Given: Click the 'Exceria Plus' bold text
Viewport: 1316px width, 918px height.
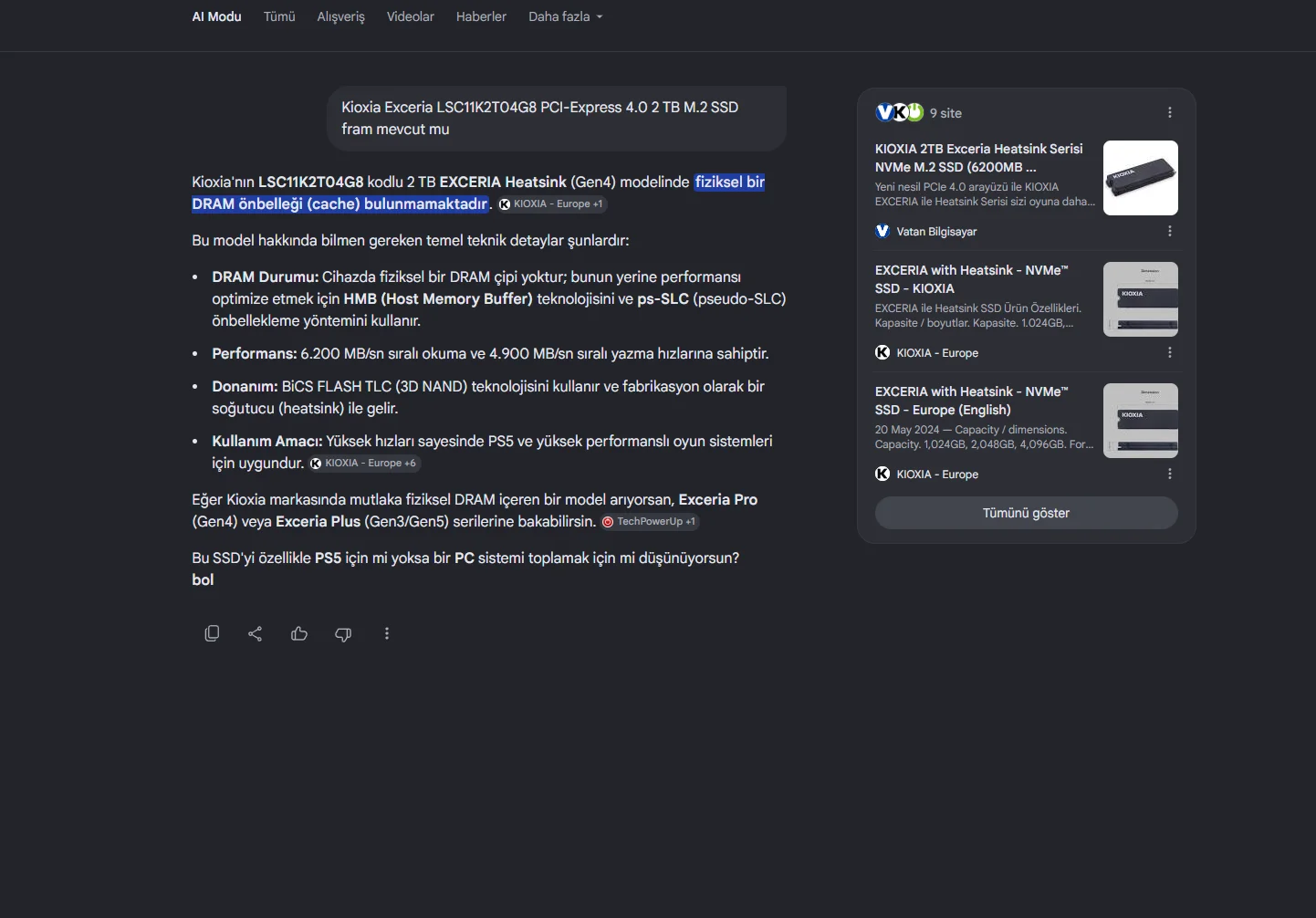Looking at the screenshot, I should (x=318, y=521).
